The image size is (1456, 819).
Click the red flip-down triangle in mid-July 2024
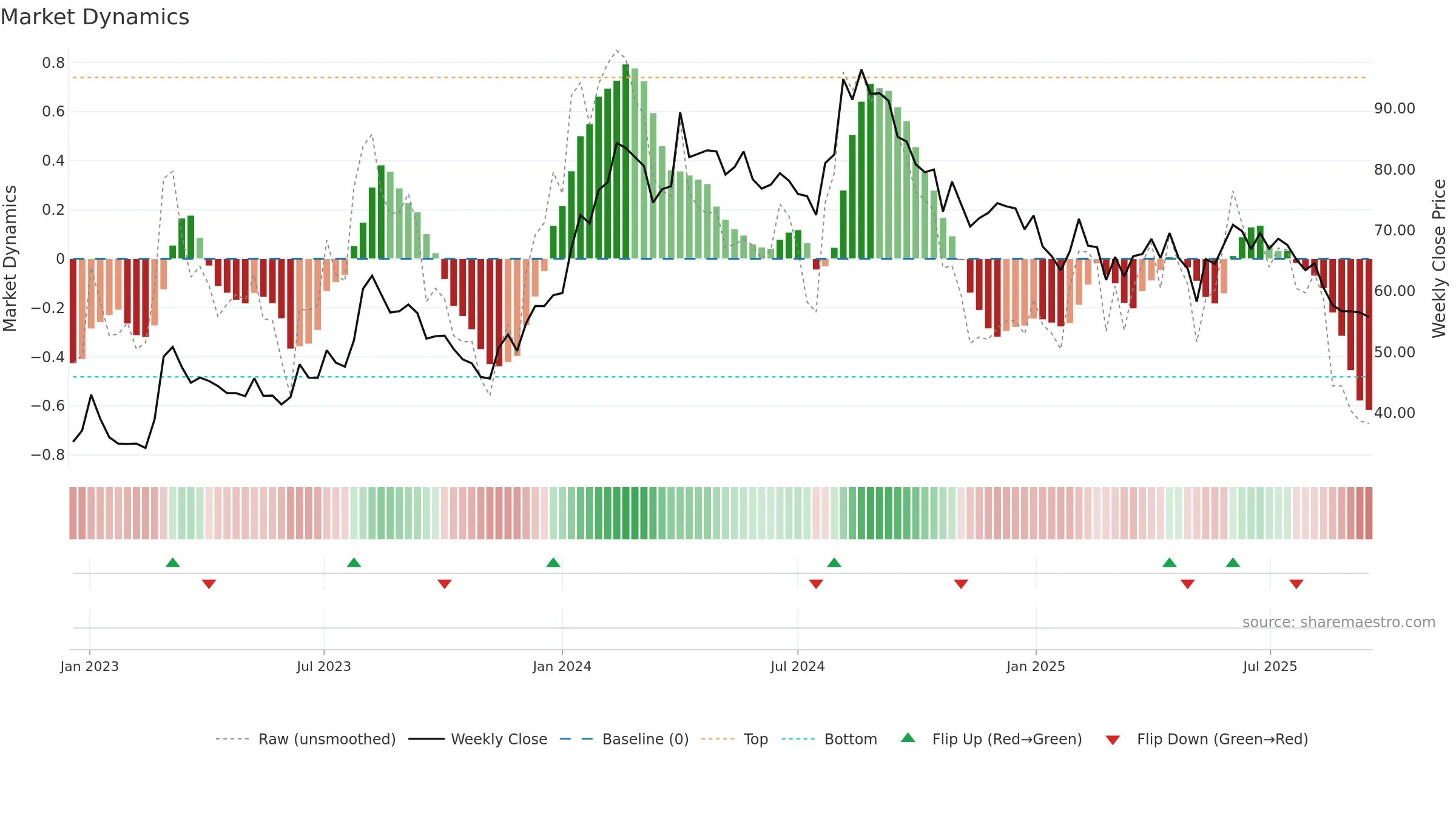(816, 584)
